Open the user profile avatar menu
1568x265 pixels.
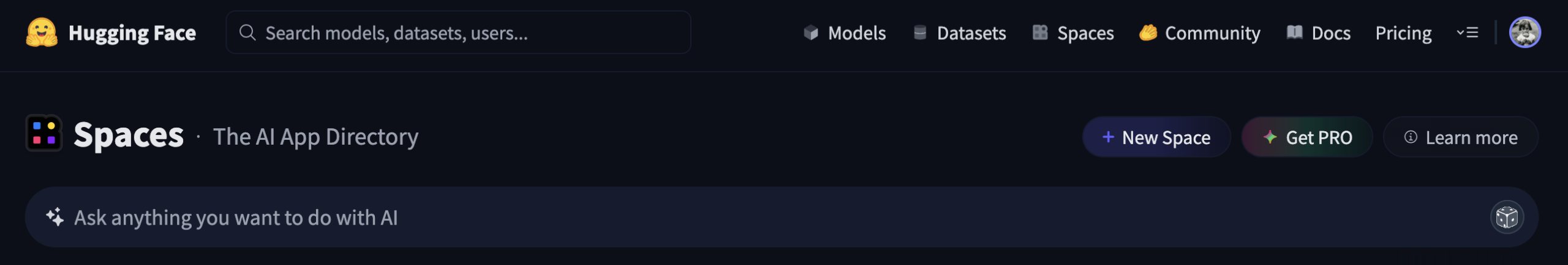pyautogui.click(x=1525, y=33)
